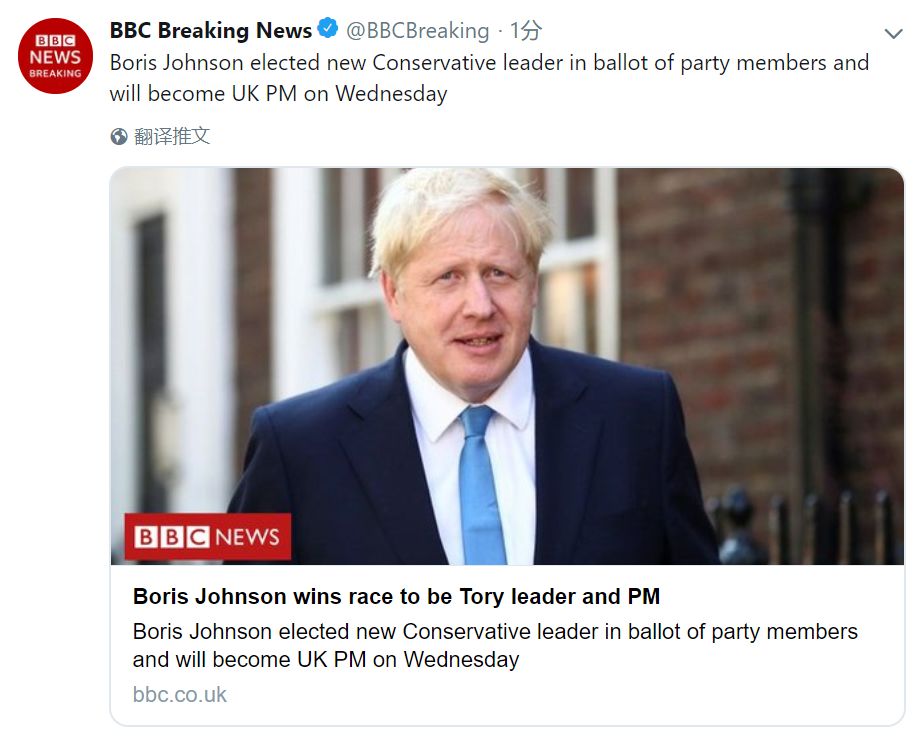Select the card description below the headline
The width and height of the screenshot is (924, 746).
[495, 645]
